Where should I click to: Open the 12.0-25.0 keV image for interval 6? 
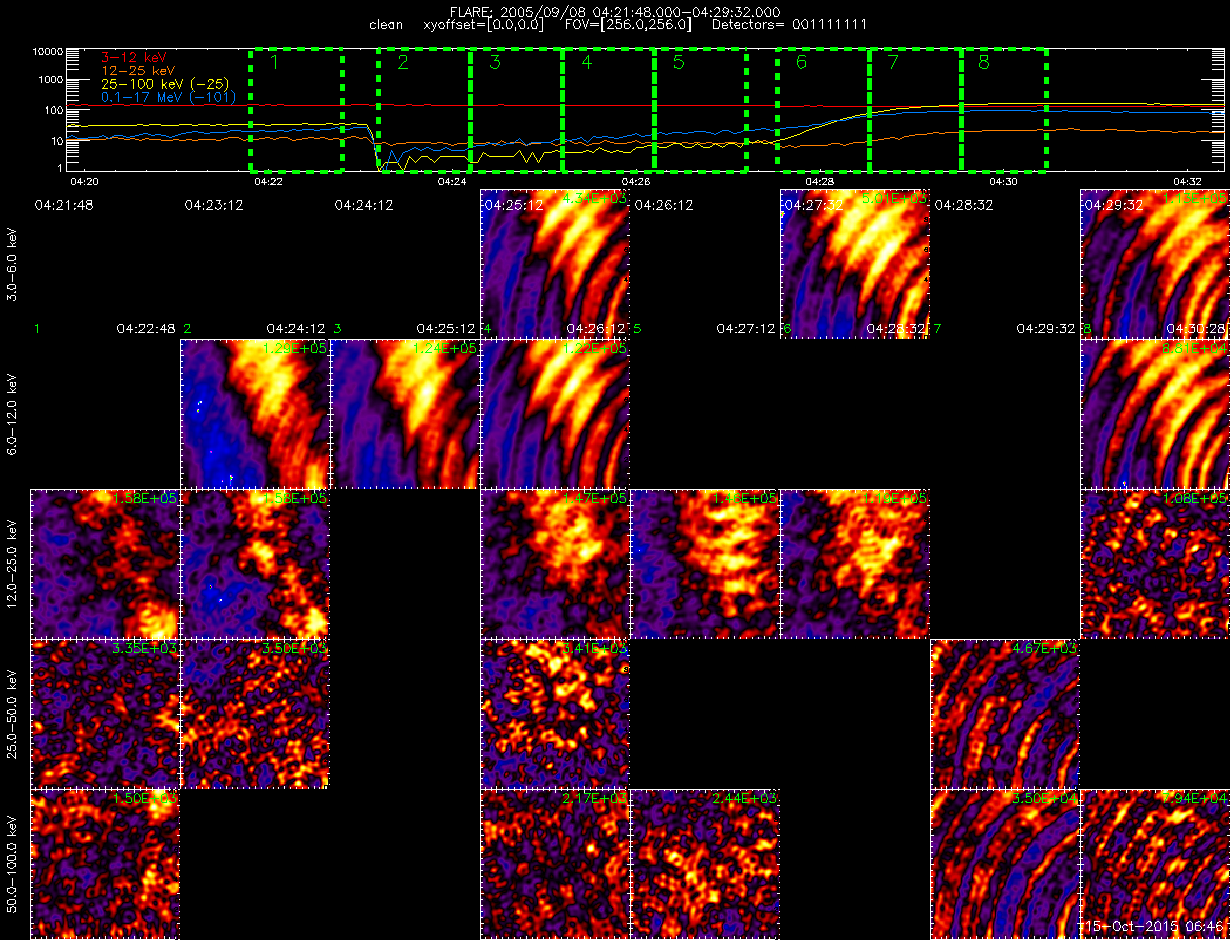pyautogui.click(x=855, y=564)
